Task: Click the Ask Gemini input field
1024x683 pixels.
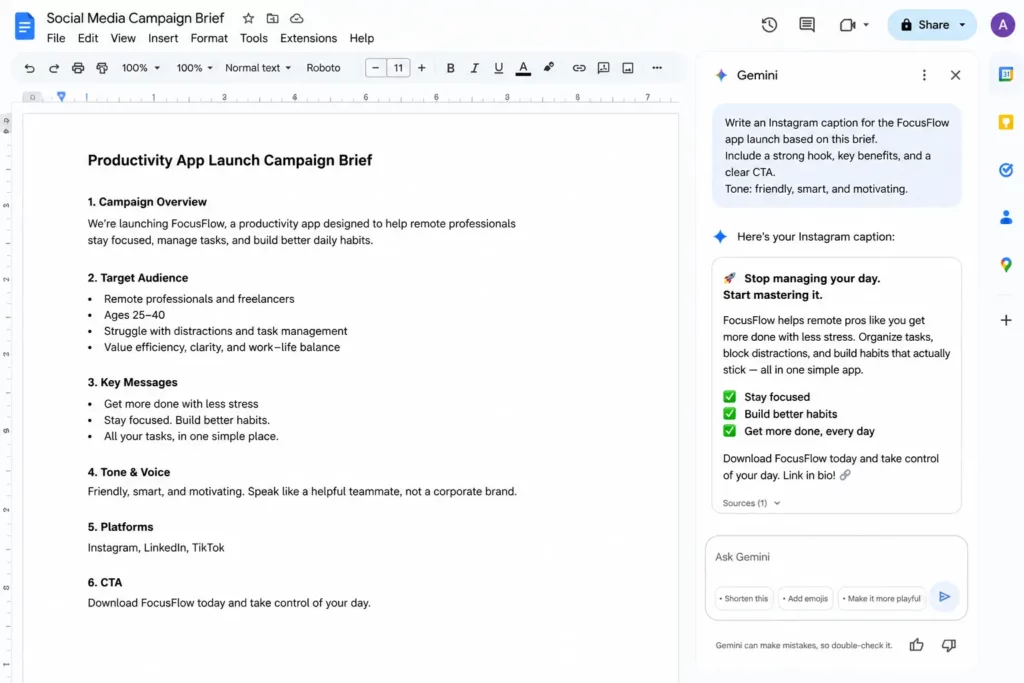Action: point(835,557)
